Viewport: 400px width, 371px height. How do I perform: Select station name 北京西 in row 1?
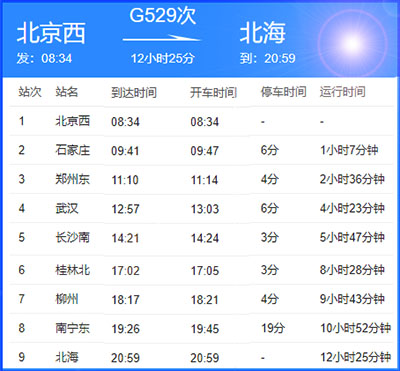click(x=73, y=121)
